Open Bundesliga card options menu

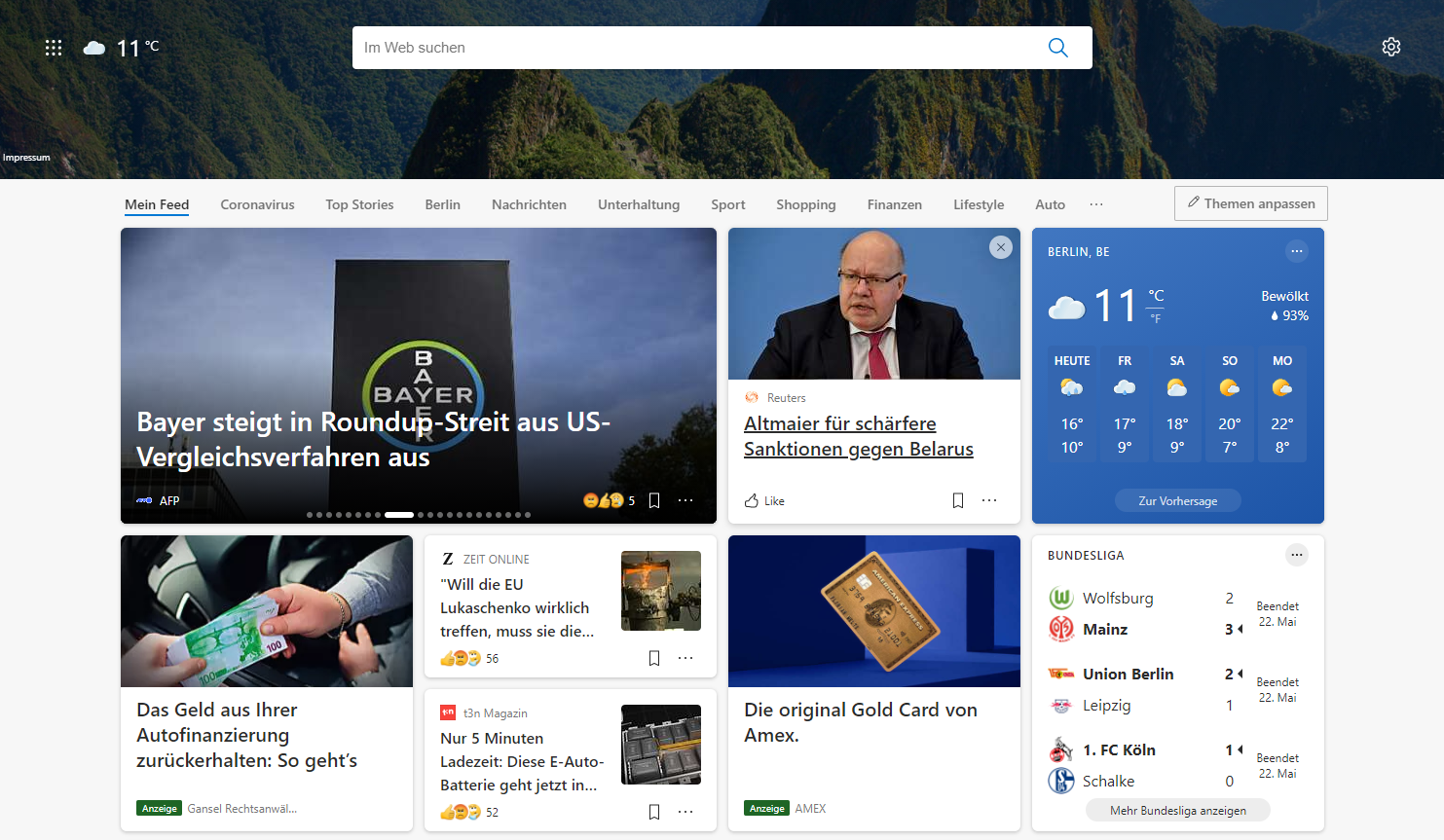click(1297, 555)
